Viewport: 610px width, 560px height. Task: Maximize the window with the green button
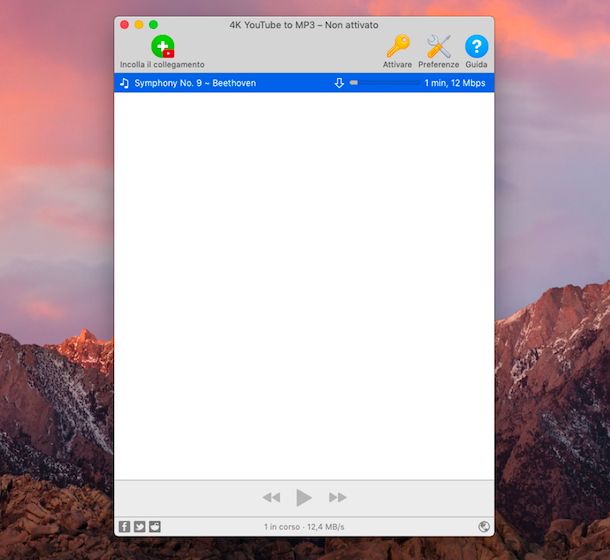tap(153, 24)
